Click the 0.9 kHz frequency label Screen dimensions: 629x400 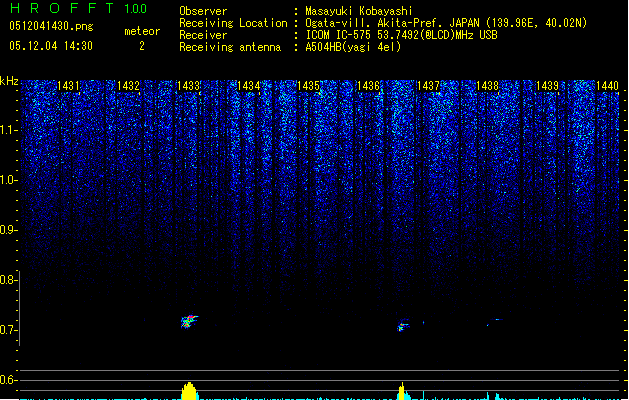[x=8, y=230]
